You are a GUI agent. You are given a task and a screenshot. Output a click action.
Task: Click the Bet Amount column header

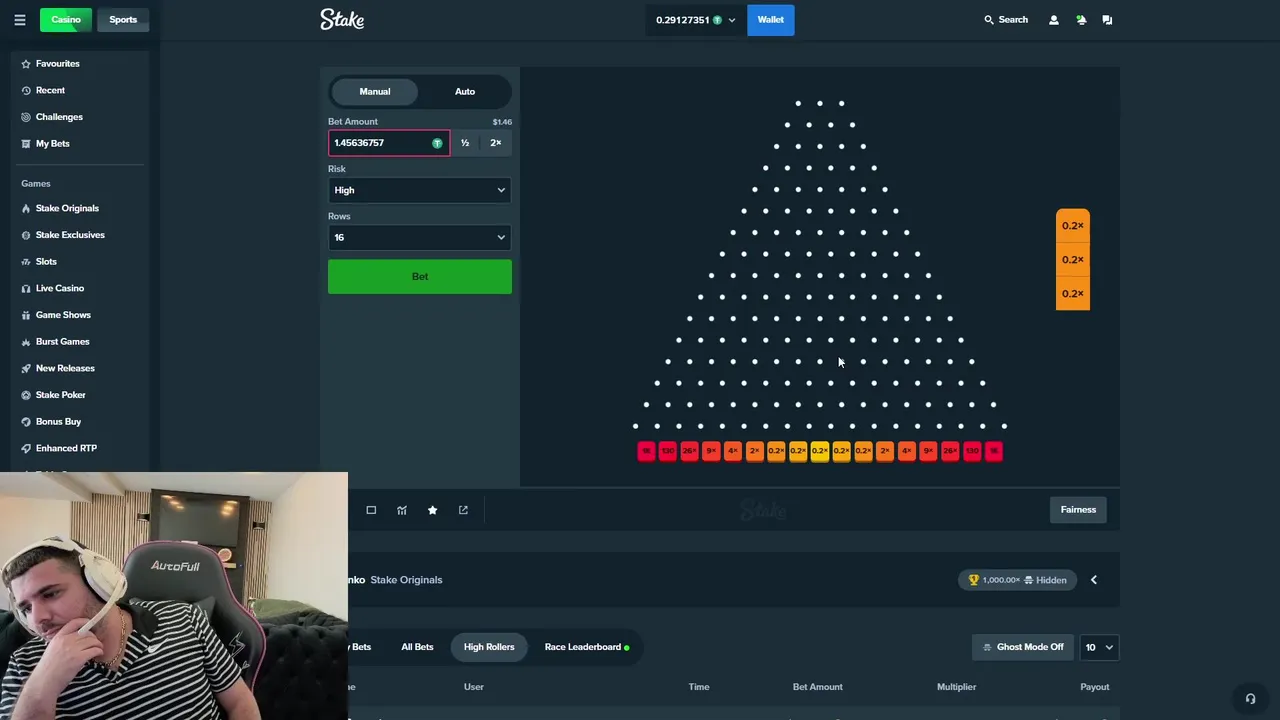818,687
